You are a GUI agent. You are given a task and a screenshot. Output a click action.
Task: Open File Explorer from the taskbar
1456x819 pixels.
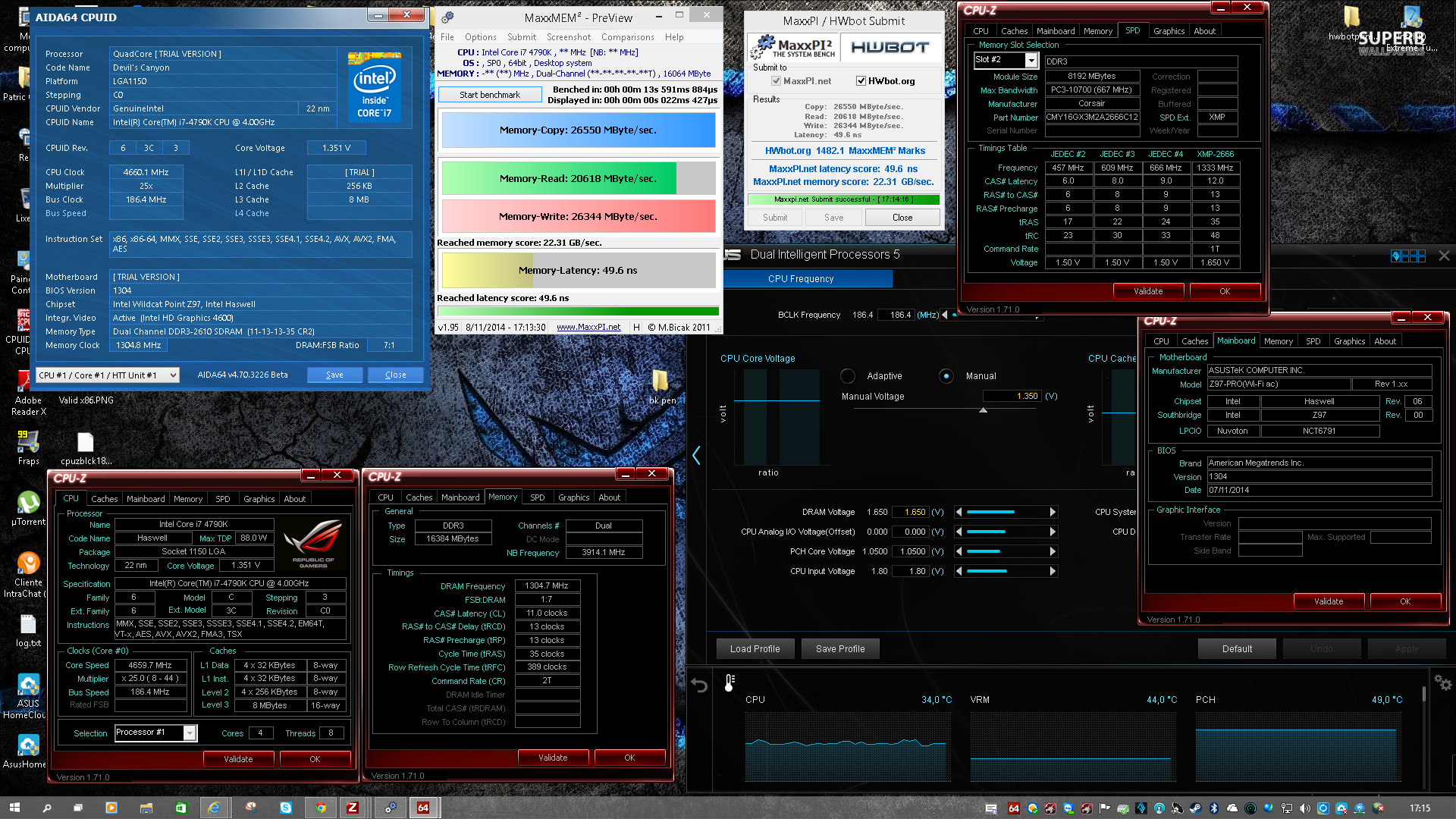click(146, 808)
